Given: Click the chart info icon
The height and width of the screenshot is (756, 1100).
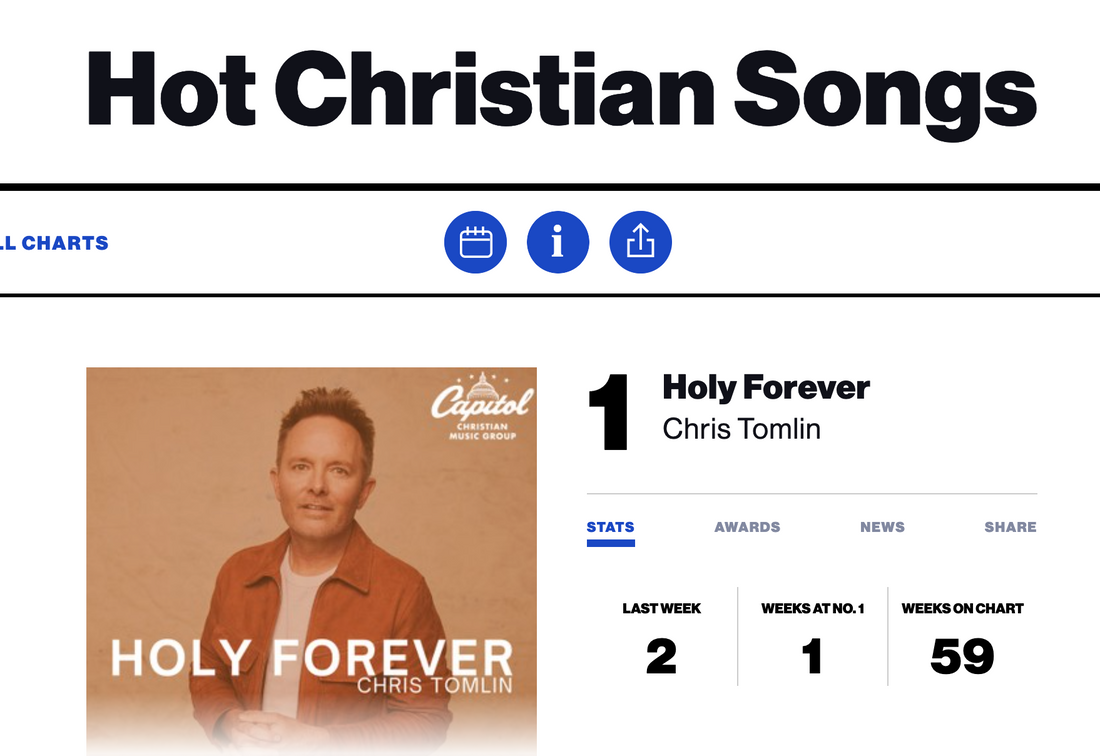Looking at the screenshot, I should tap(558, 242).
